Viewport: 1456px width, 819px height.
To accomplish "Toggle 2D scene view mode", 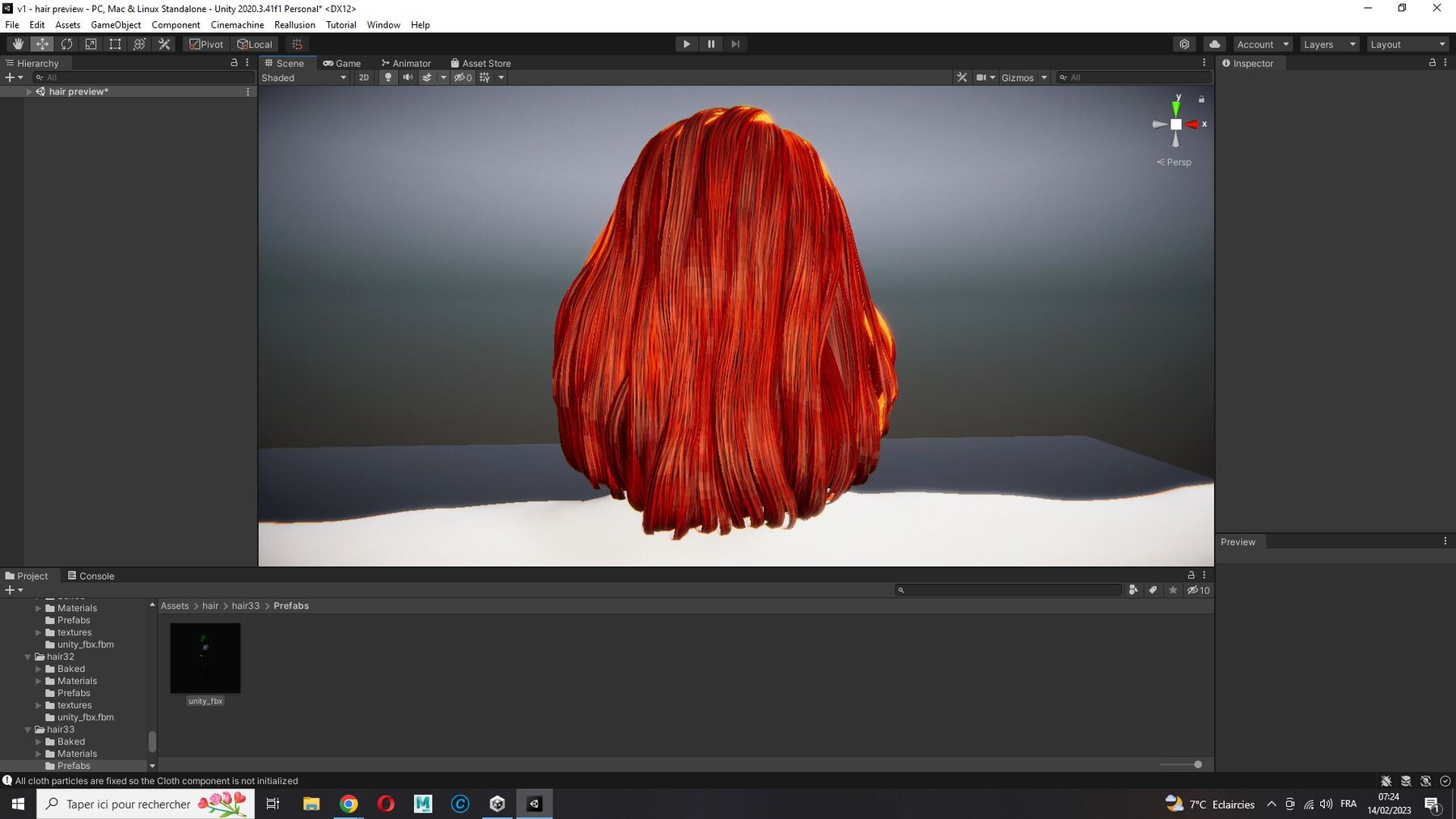I will (364, 78).
